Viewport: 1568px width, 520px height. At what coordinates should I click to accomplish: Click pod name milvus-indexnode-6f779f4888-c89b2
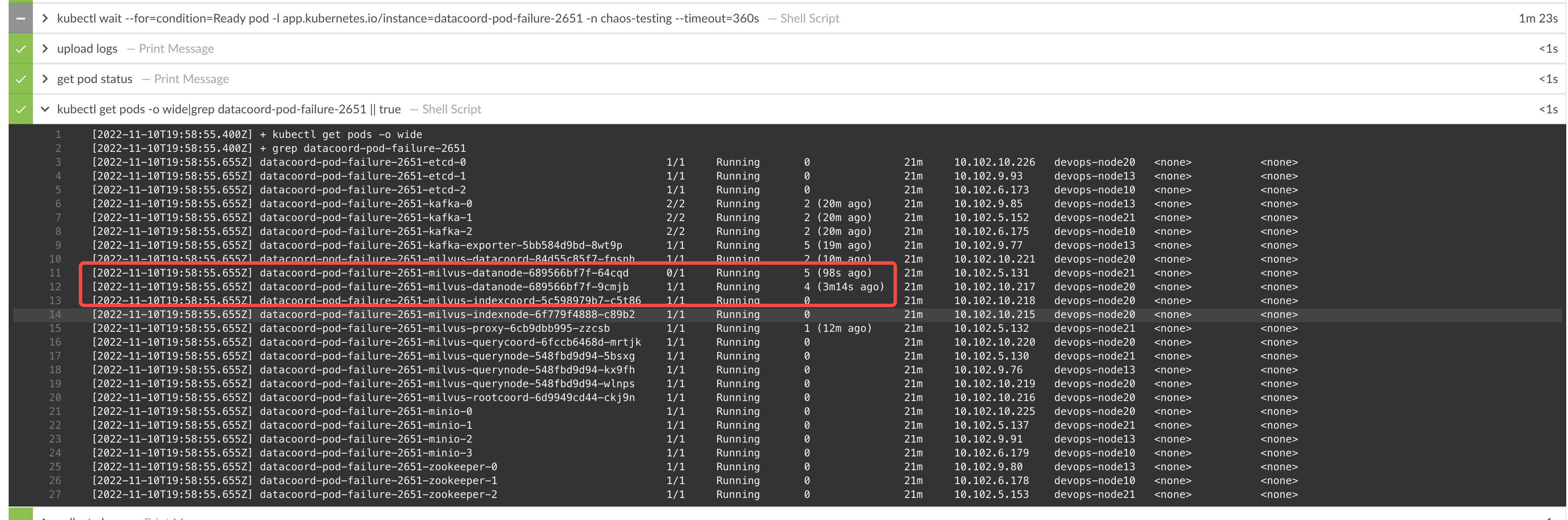(x=531, y=315)
